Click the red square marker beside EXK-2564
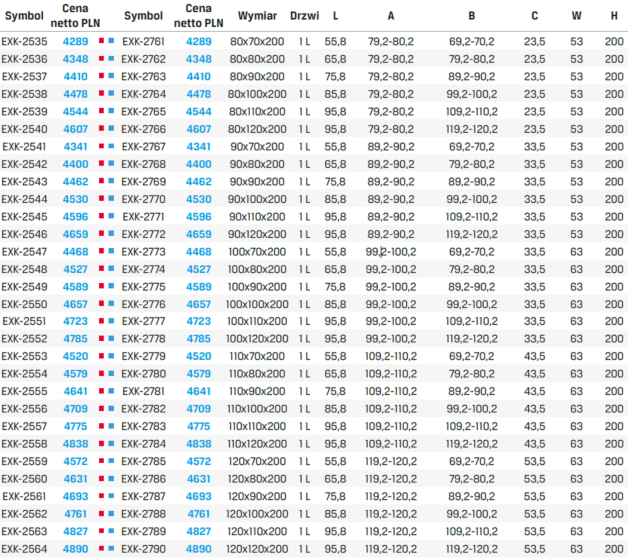Screen dimensions: 628x560 pyautogui.click(x=101, y=548)
